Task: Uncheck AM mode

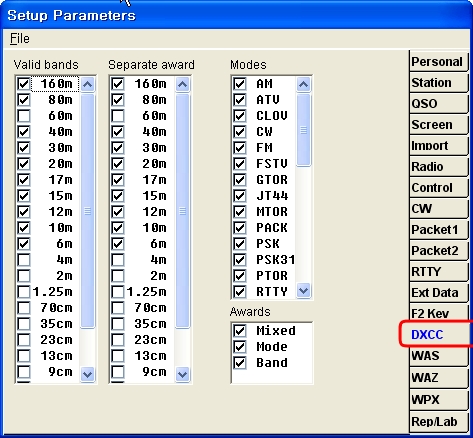Action: point(240,84)
